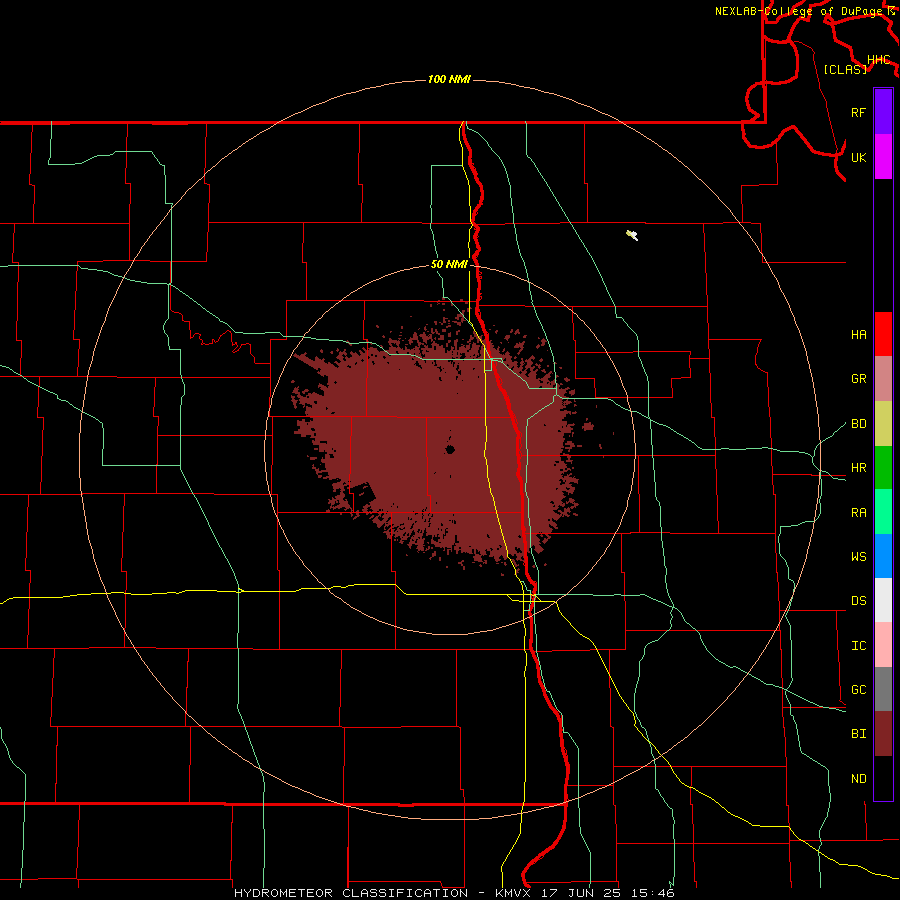This screenshot has width=900, height=900.
Task: Click the GR legend label
Action: pyautogui.click(x=859, y=379)
